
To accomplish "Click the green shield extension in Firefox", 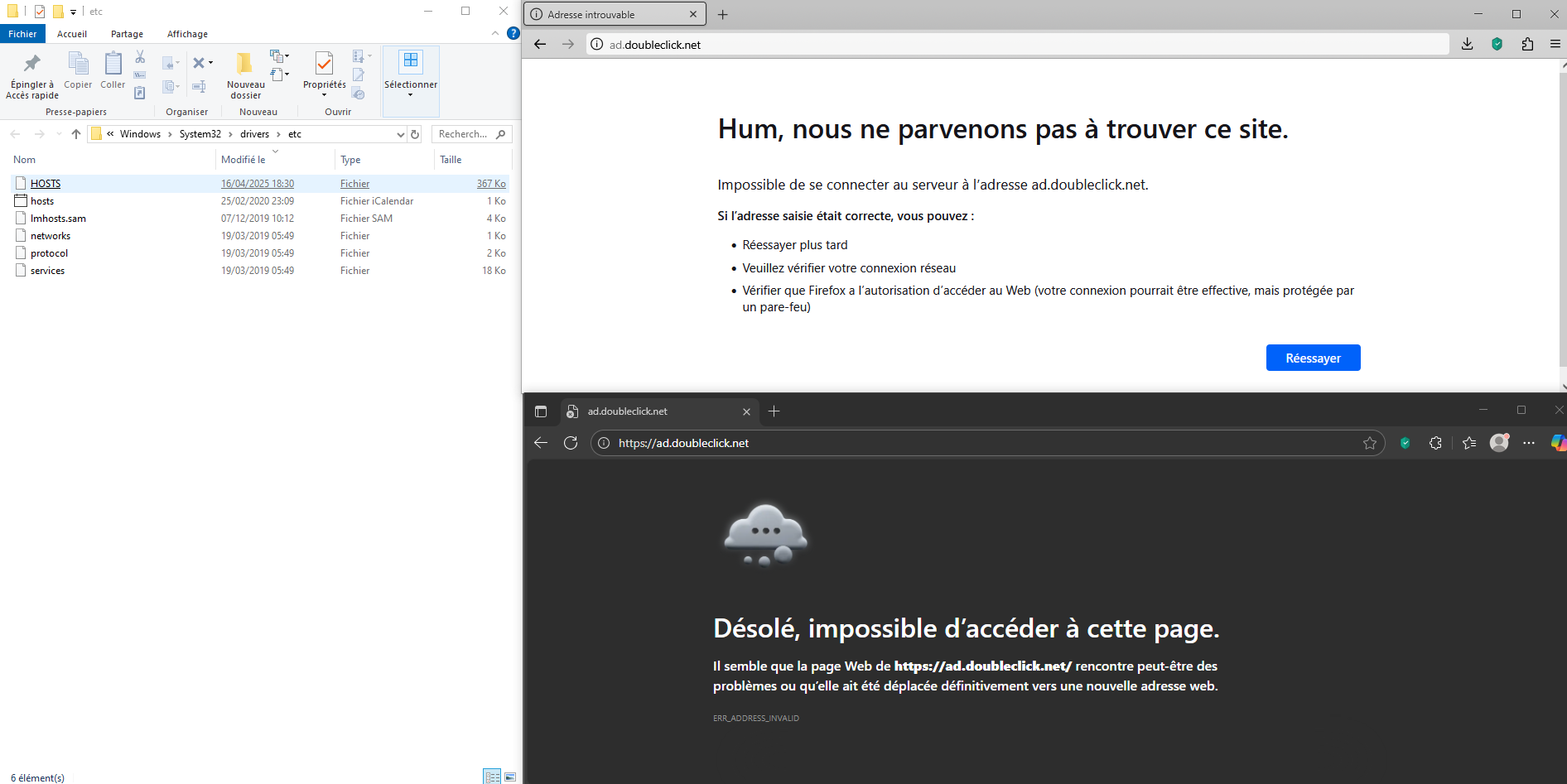I will point(1497,45).
